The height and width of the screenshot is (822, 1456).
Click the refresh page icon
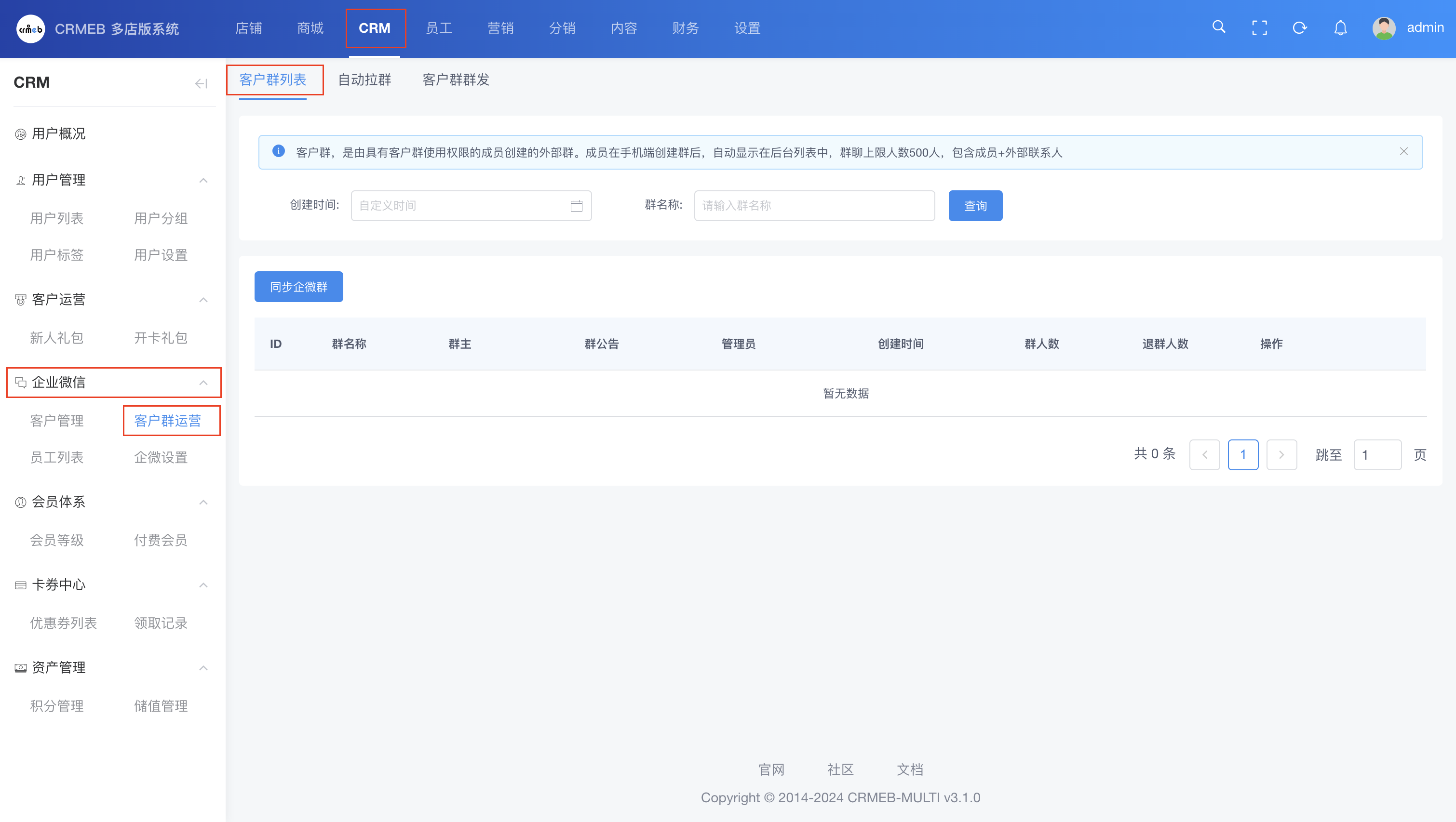pos(1299,27)
